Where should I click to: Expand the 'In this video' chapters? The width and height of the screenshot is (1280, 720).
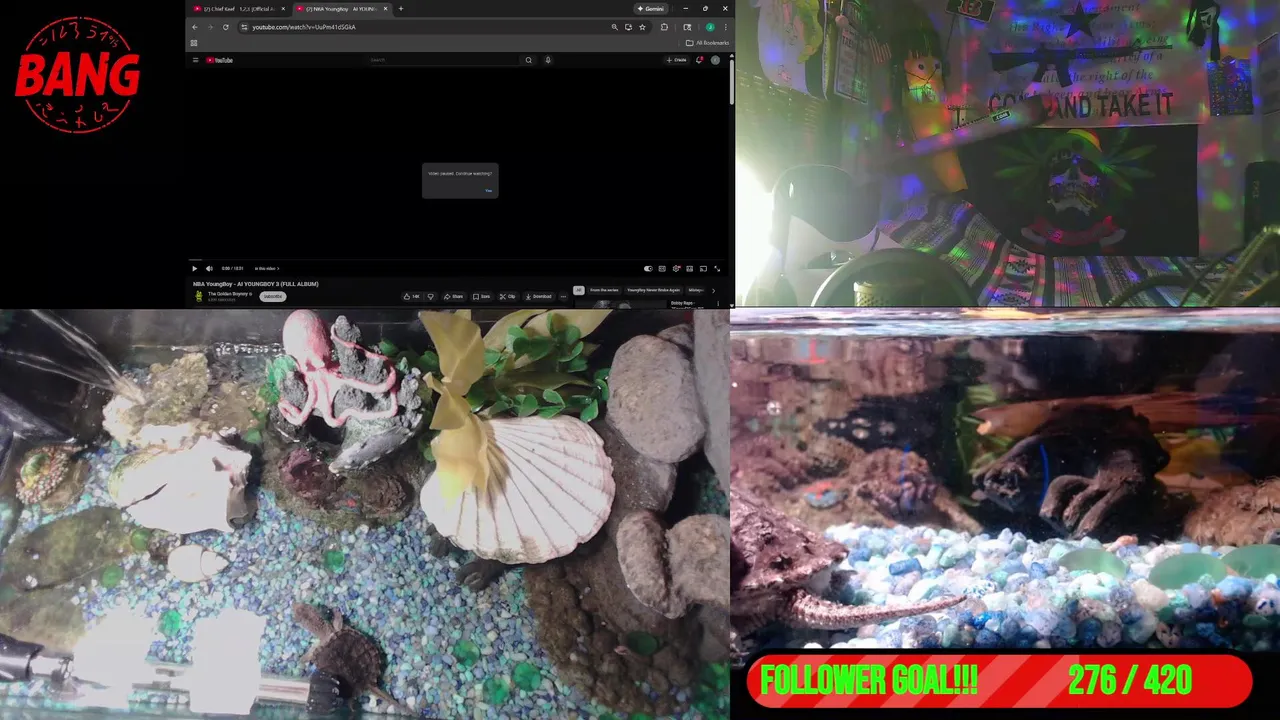(267, 268)
